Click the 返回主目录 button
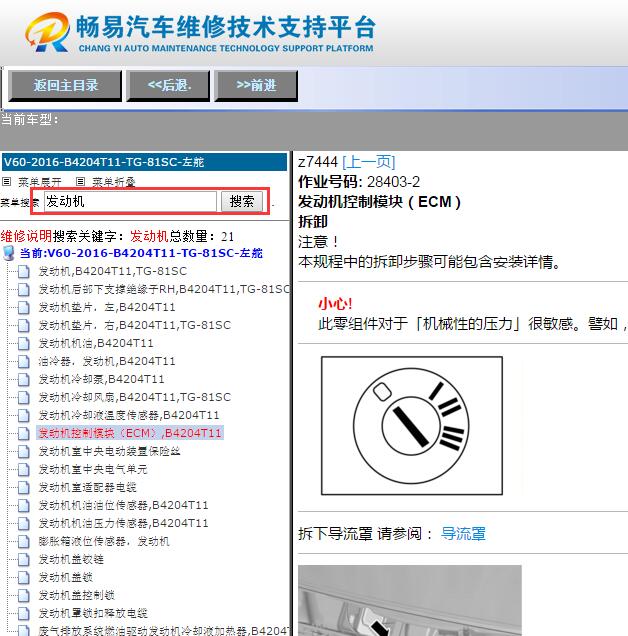The image size is (628, 636). click(65, 86)
